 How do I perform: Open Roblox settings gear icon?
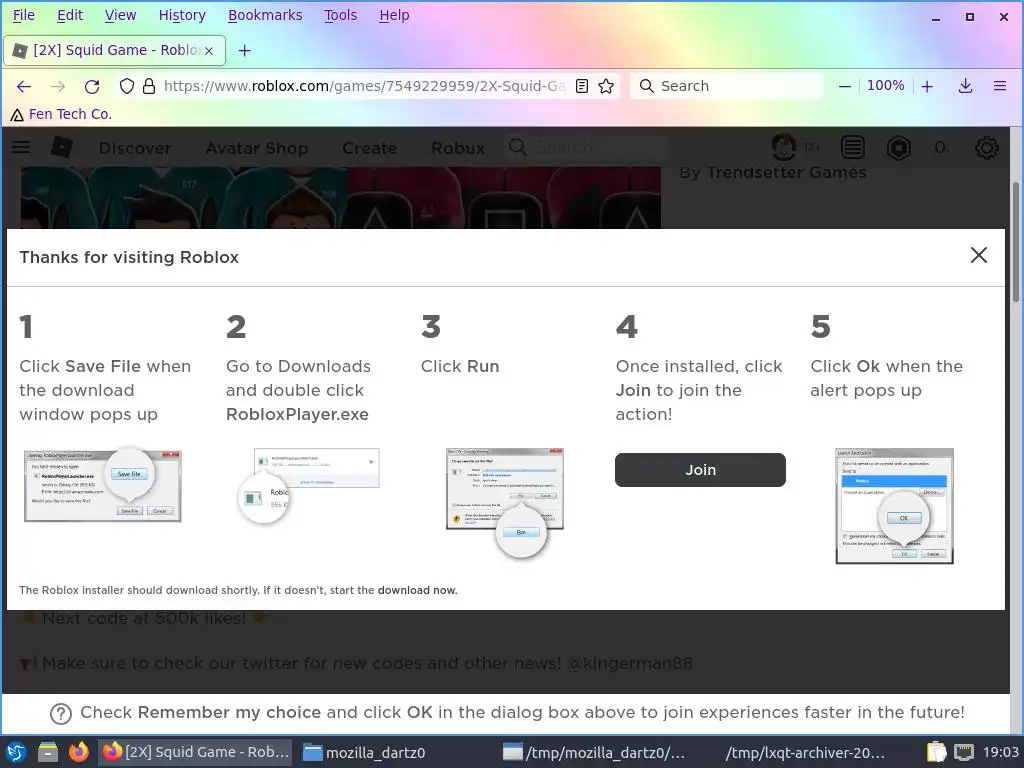point(986,148)
